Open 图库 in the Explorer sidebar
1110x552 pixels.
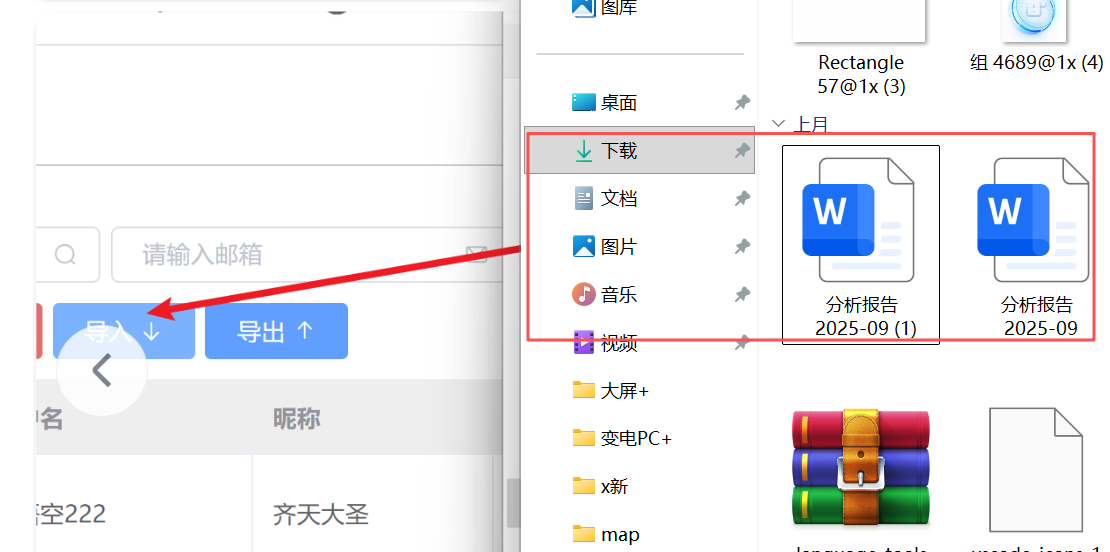604,8
